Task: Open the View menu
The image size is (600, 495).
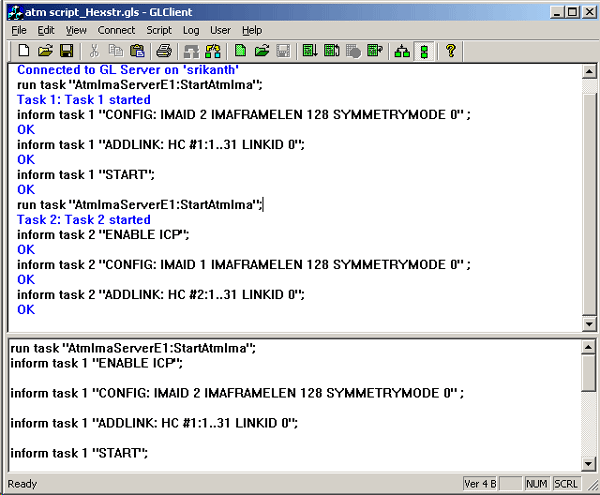Action: (76, 30)
